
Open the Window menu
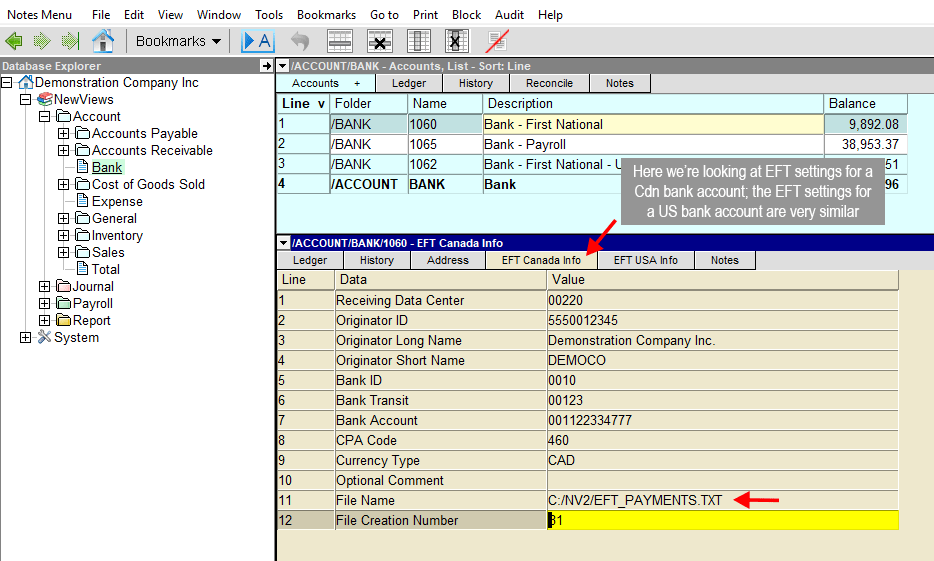pos(219,15)
